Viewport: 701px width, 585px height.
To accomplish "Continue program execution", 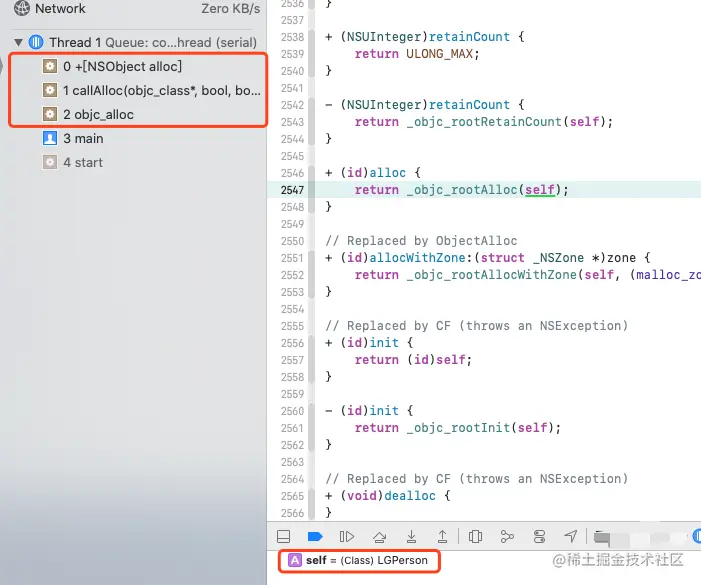I will pyautogui.click(x=347, y=536).
